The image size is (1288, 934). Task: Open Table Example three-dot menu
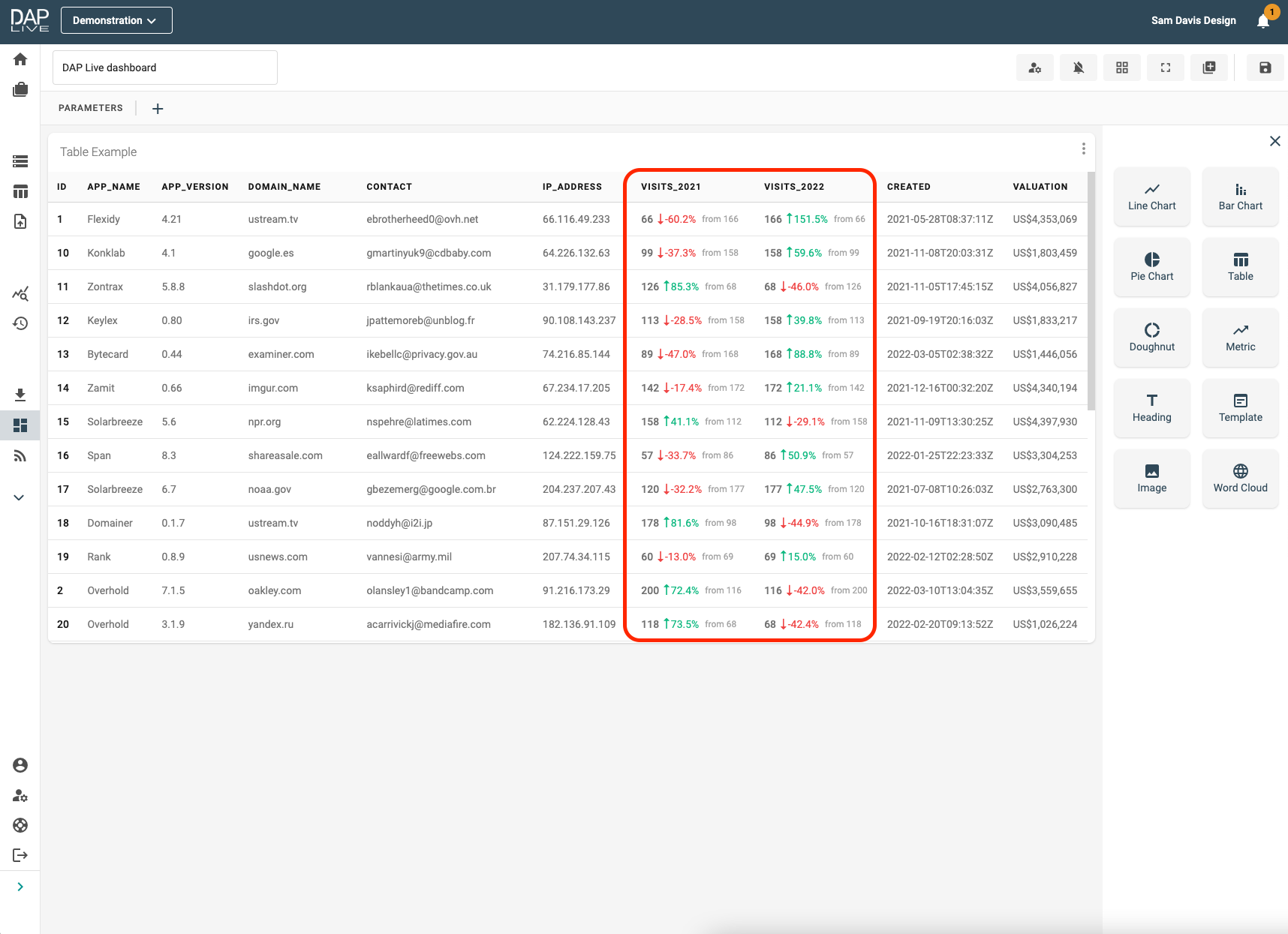1083,149
